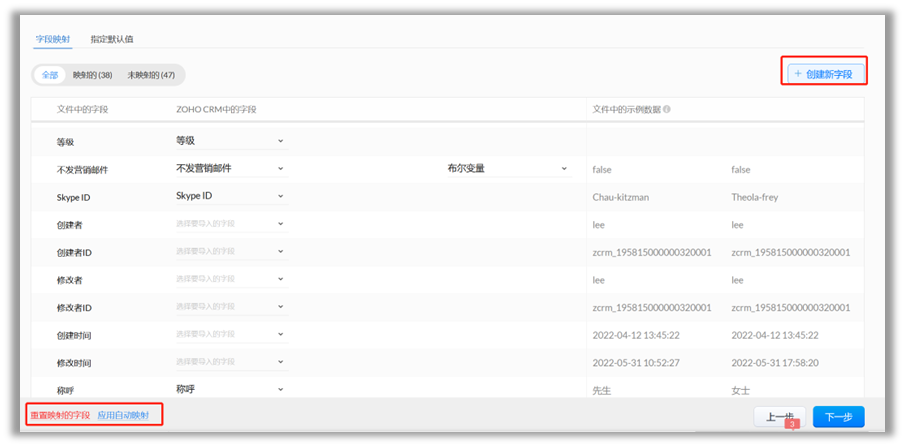
Task: Pick a field for 创建时间 row
Action: coord(230,334)
